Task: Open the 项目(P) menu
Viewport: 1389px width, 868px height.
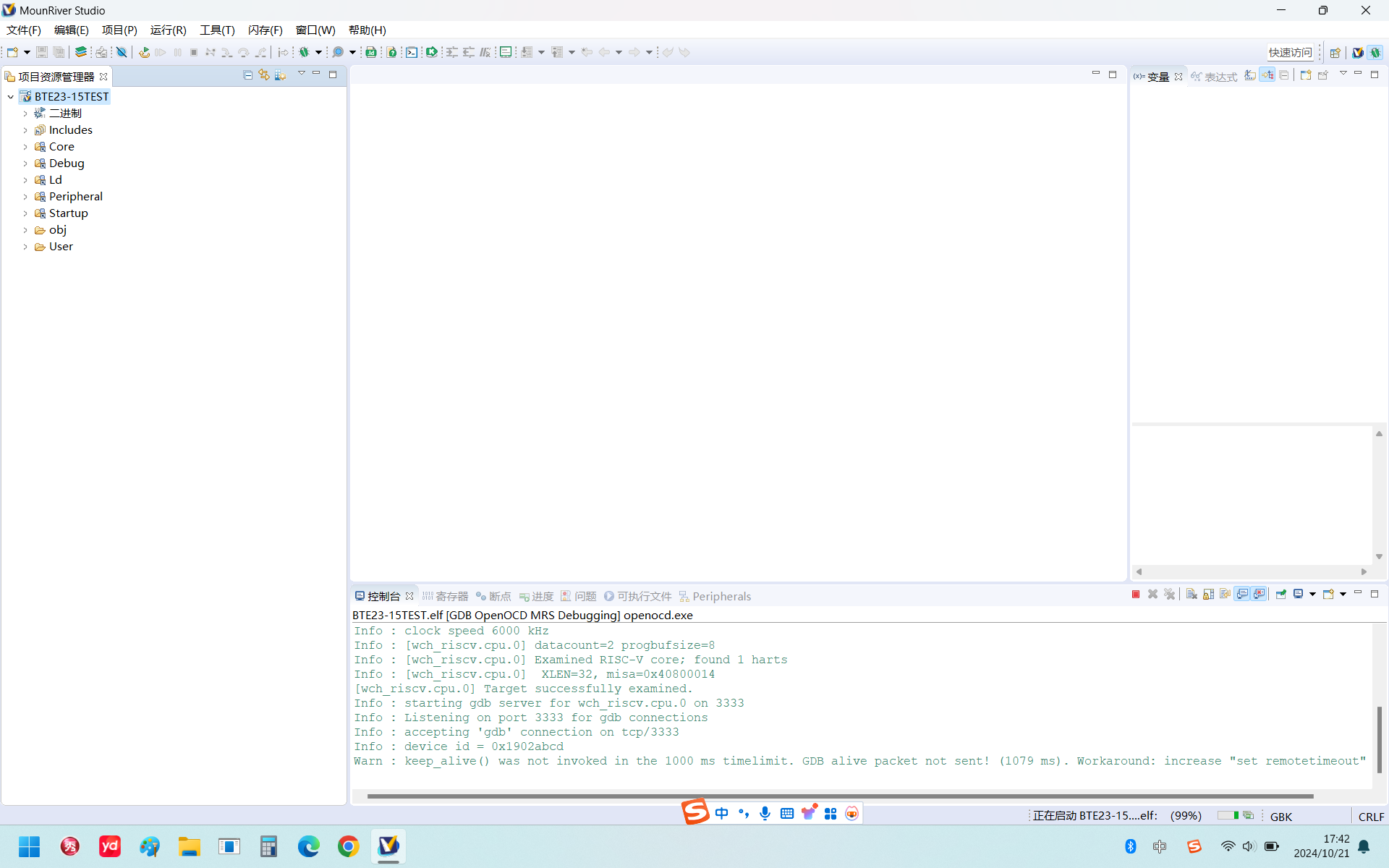Action: 119,30
